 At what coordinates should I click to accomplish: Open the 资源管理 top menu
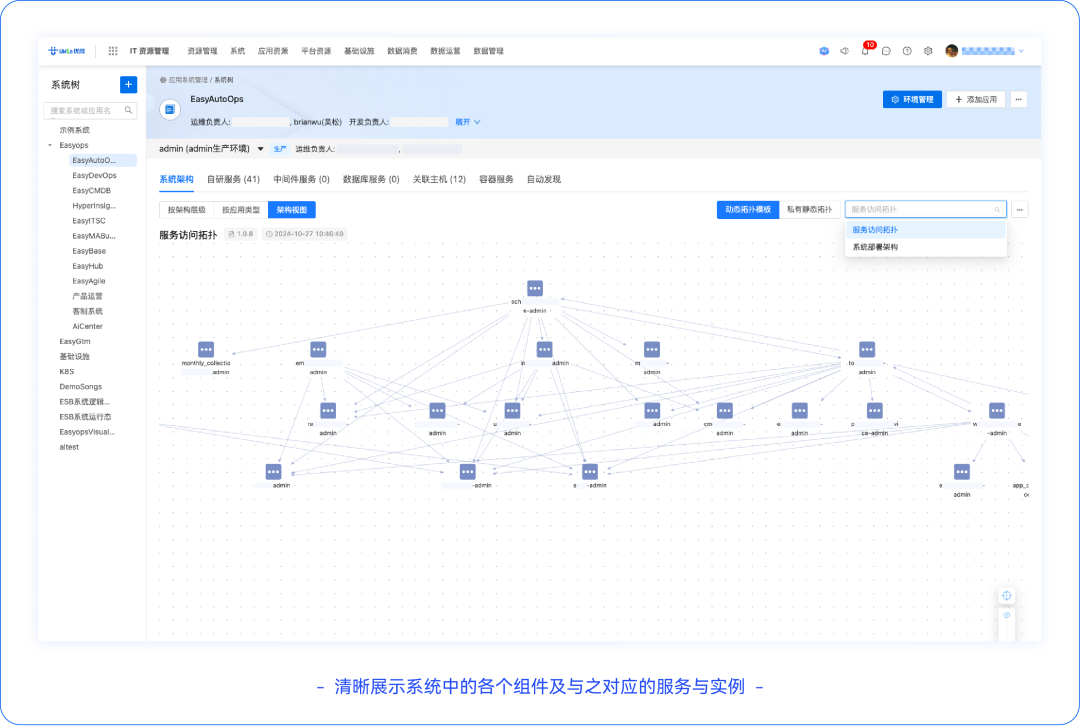click(x=202, y=51)
